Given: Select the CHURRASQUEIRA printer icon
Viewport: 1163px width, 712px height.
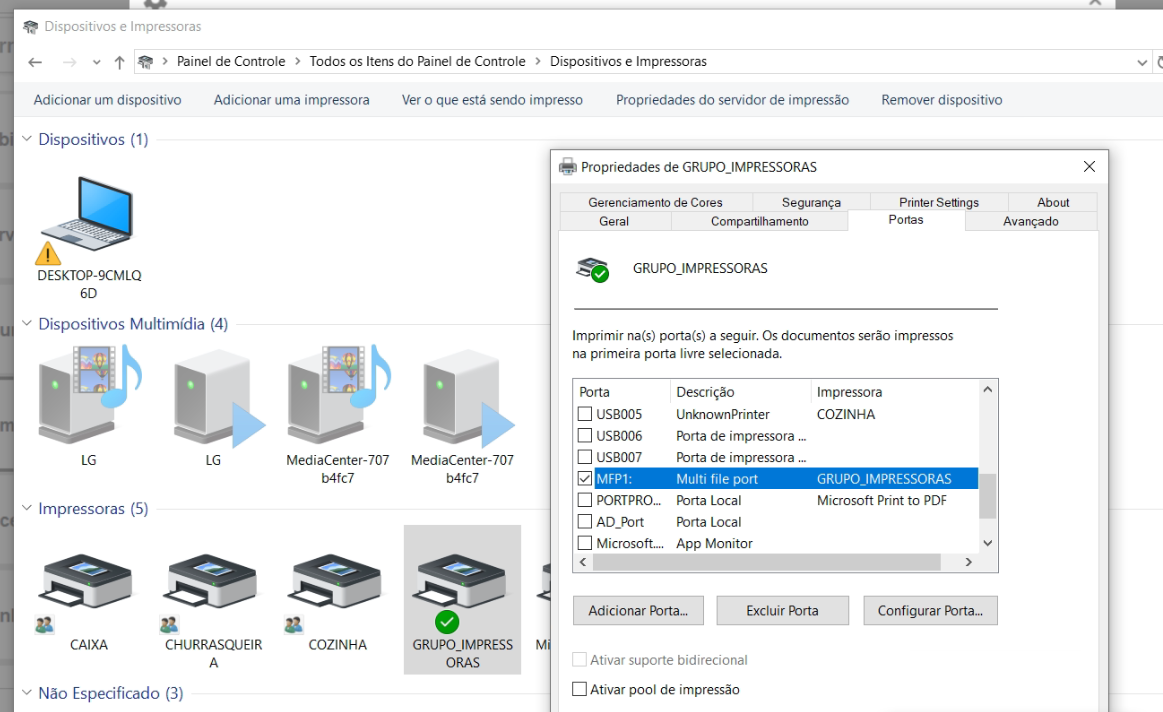Looking at the screenshot, I should 210,580.
